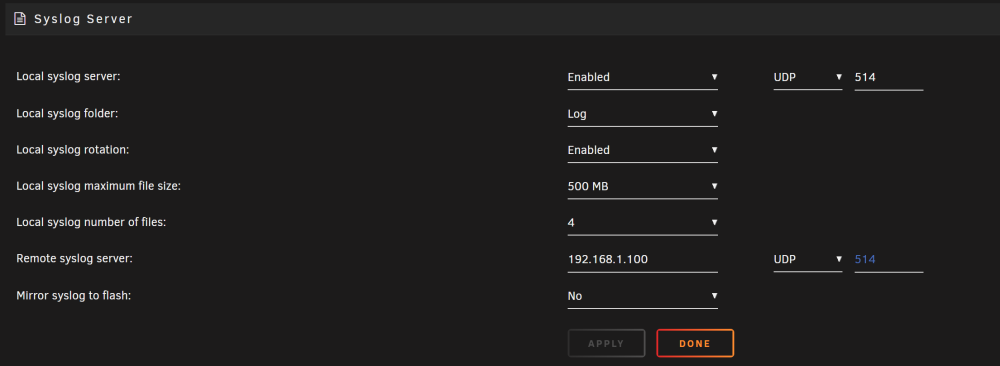Open the local server UDP protocol dropdown
The width and height of the screenshot is (1000, 366).
pos(807,77)
